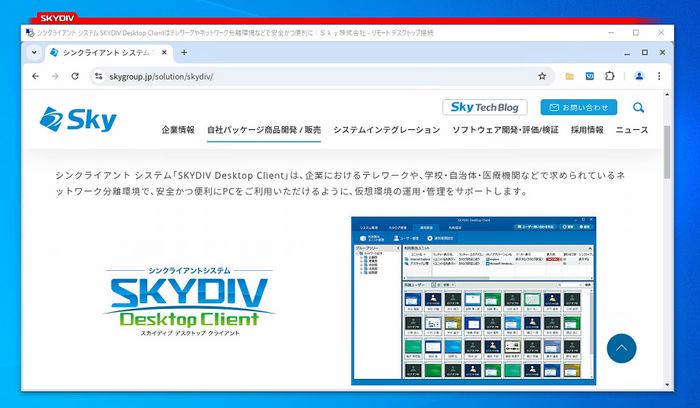This screenshot has height=408, width=700.
Task: Open the user profile icon
Action: 639,76
